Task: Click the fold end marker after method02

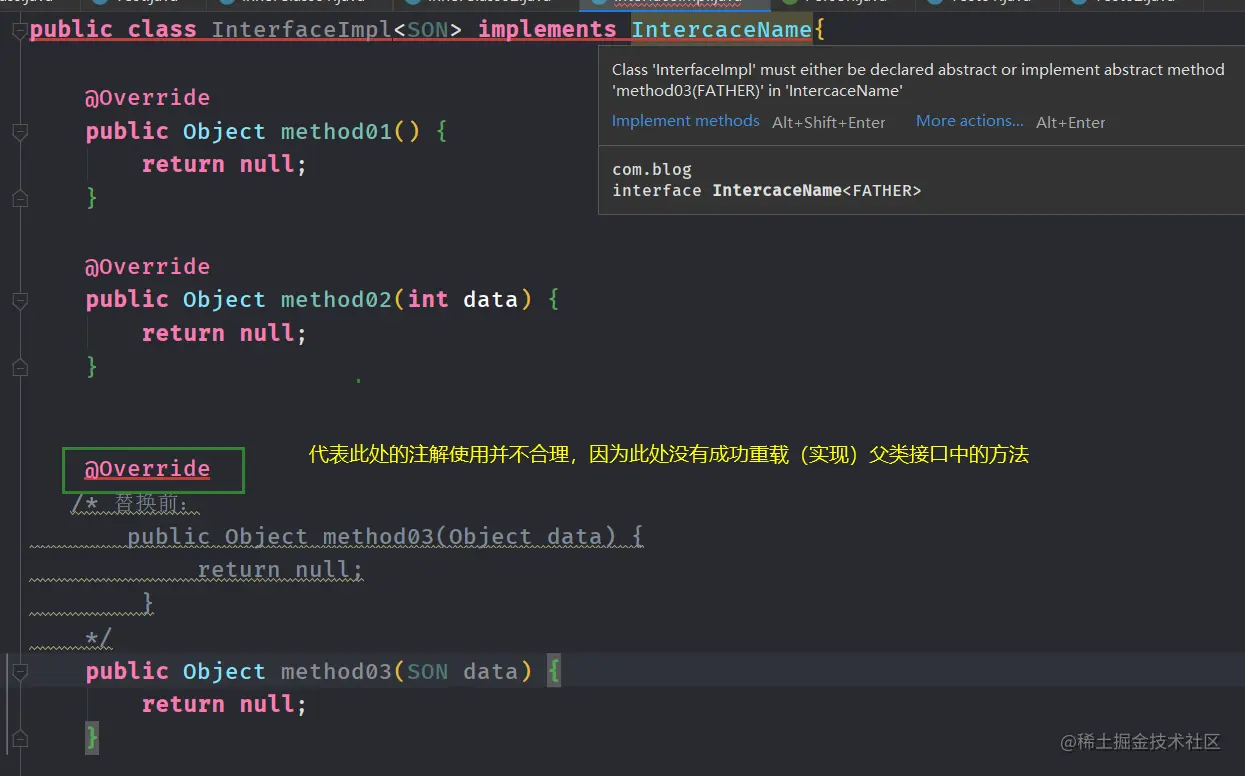Action: 19,367
